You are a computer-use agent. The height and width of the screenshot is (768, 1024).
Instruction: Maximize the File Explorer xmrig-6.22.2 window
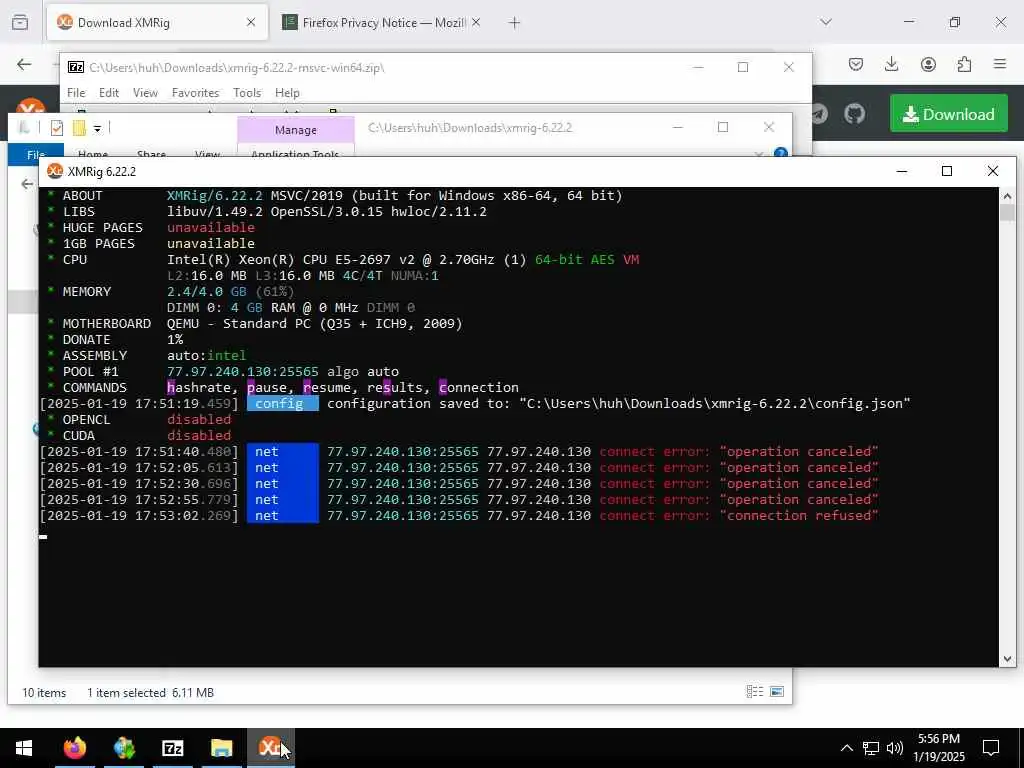[722, 127]
